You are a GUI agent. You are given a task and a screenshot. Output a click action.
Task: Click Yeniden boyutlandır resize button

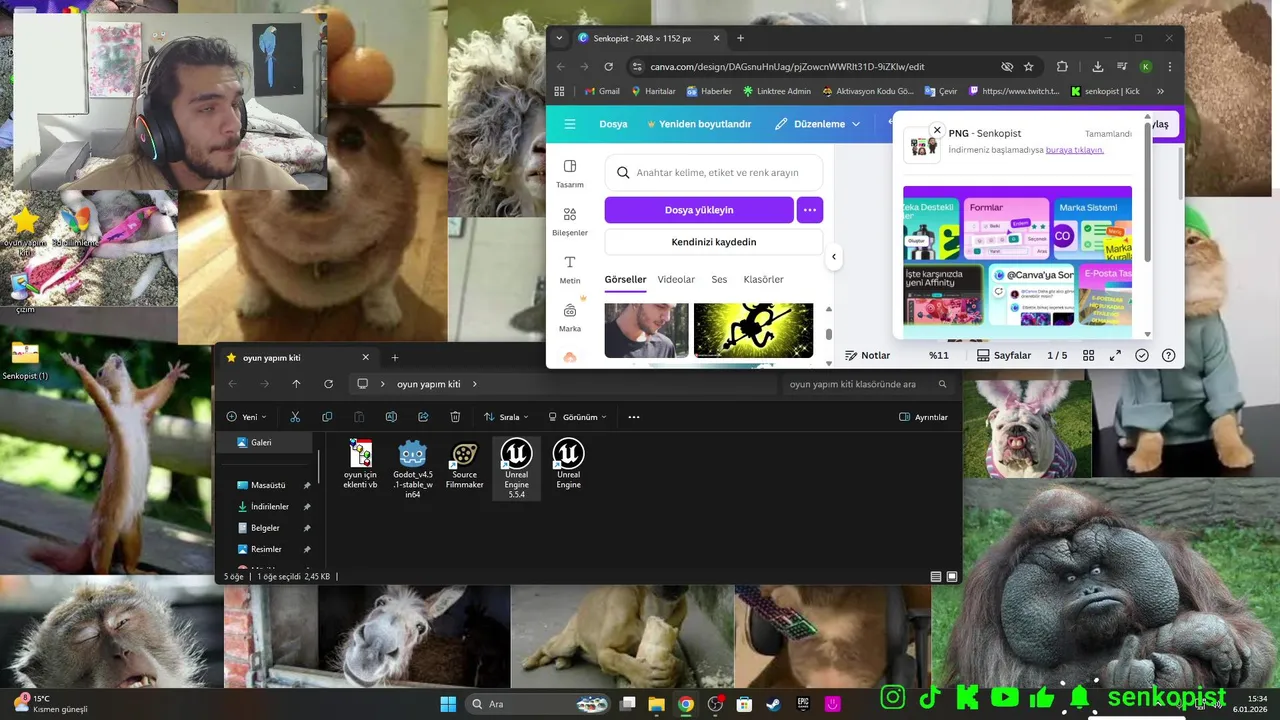pyautogui.click(x=699, y=124)
